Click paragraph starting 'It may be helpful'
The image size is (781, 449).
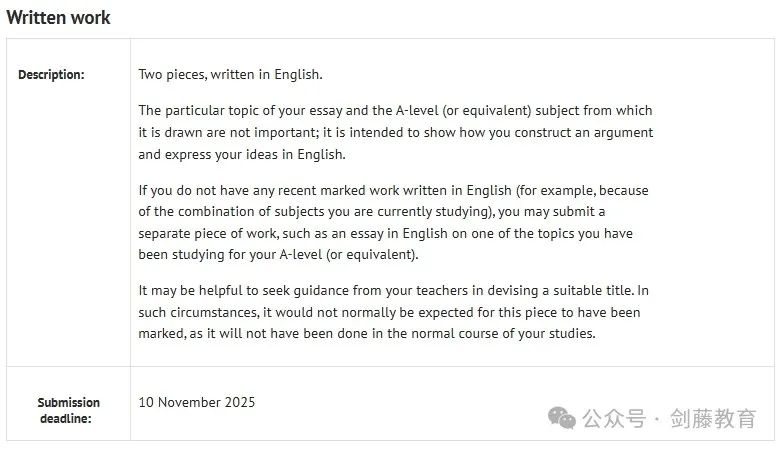[393, 312]
